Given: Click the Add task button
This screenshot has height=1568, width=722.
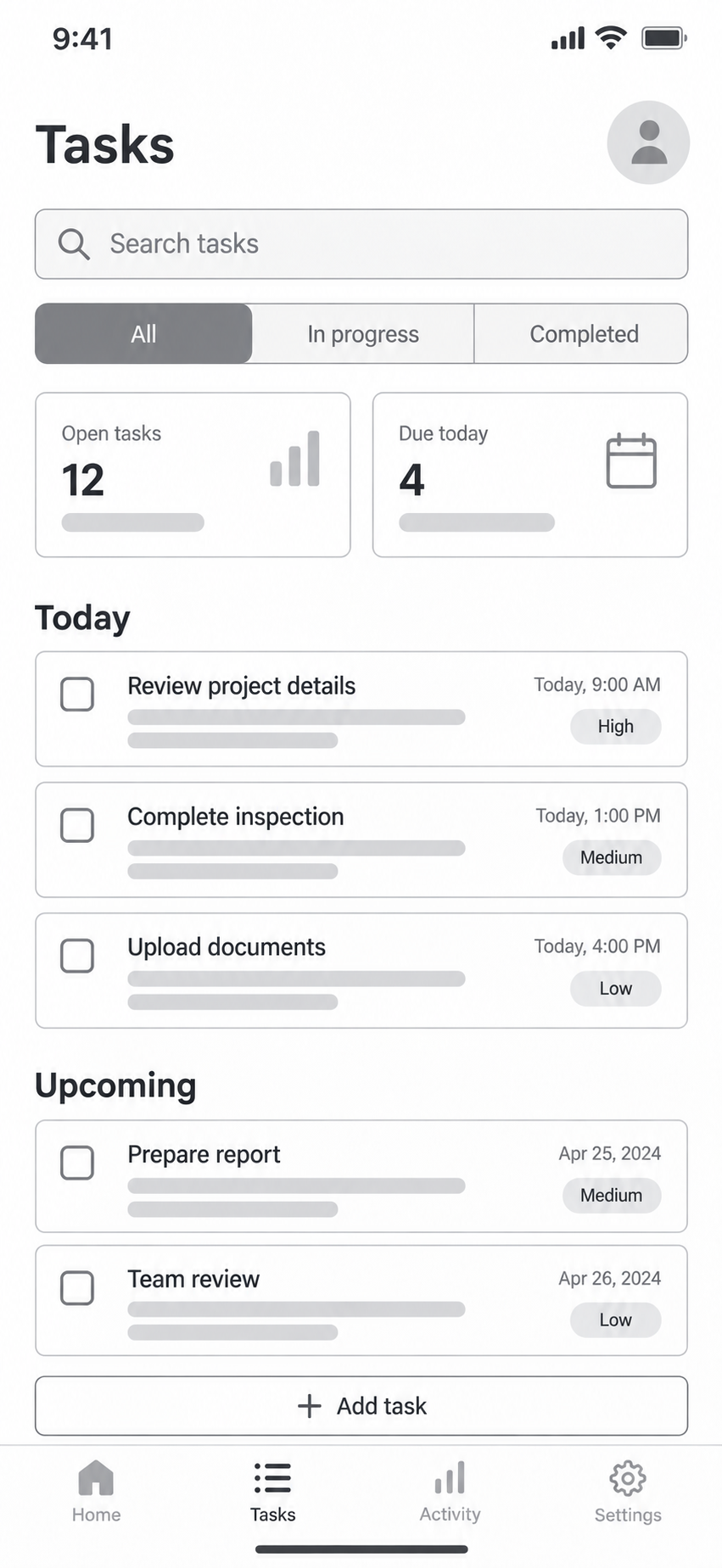Looking at the screenshot, I should 361,1406.
